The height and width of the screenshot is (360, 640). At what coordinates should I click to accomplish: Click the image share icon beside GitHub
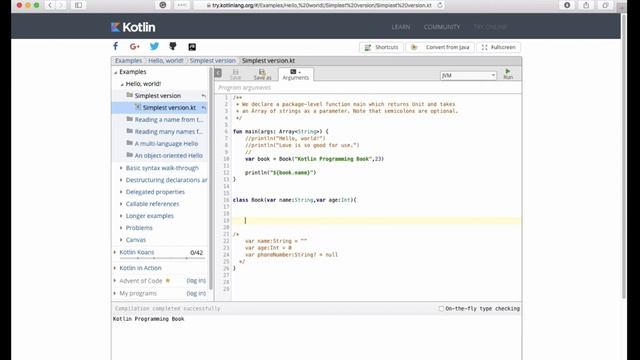[192, 47]
